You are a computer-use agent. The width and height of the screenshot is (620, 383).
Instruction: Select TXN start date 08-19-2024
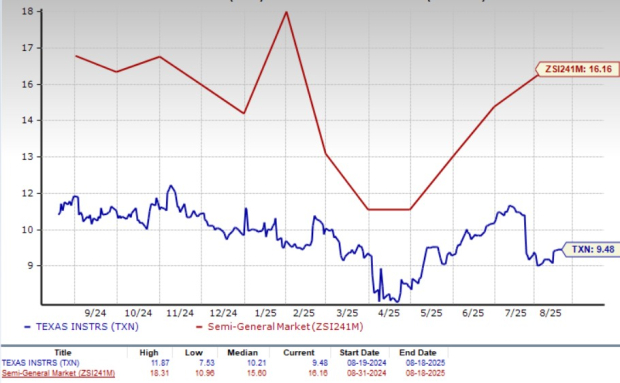pyautogui.click(x=367, y=363)
